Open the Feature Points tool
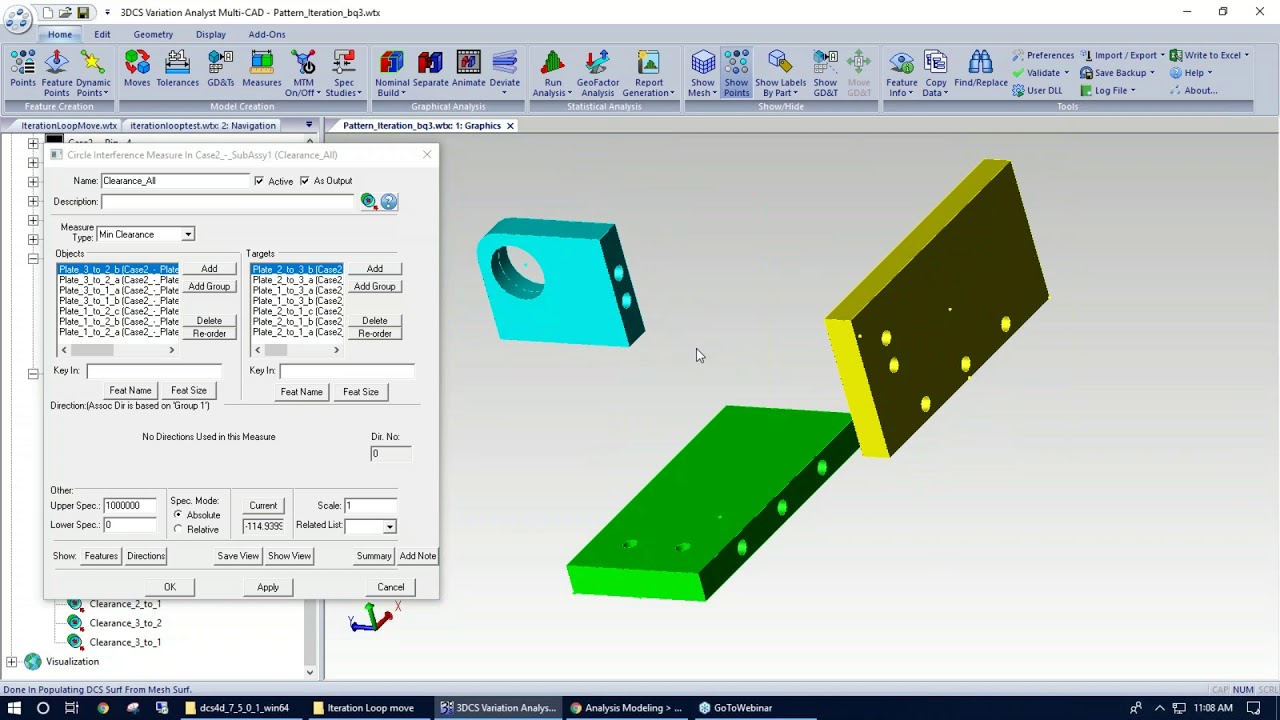The width and height of the screenshot is (1280, 720). (57, 74)
